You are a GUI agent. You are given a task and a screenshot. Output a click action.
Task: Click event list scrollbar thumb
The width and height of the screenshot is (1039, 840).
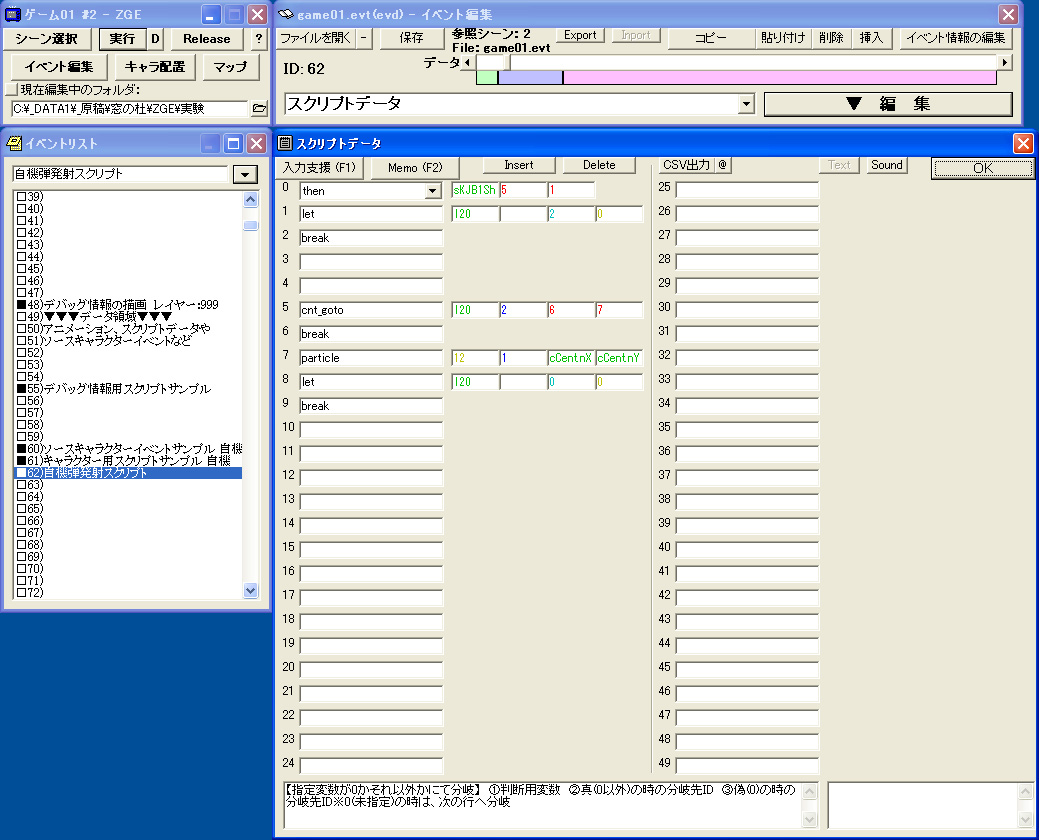(x=250, y=225)
